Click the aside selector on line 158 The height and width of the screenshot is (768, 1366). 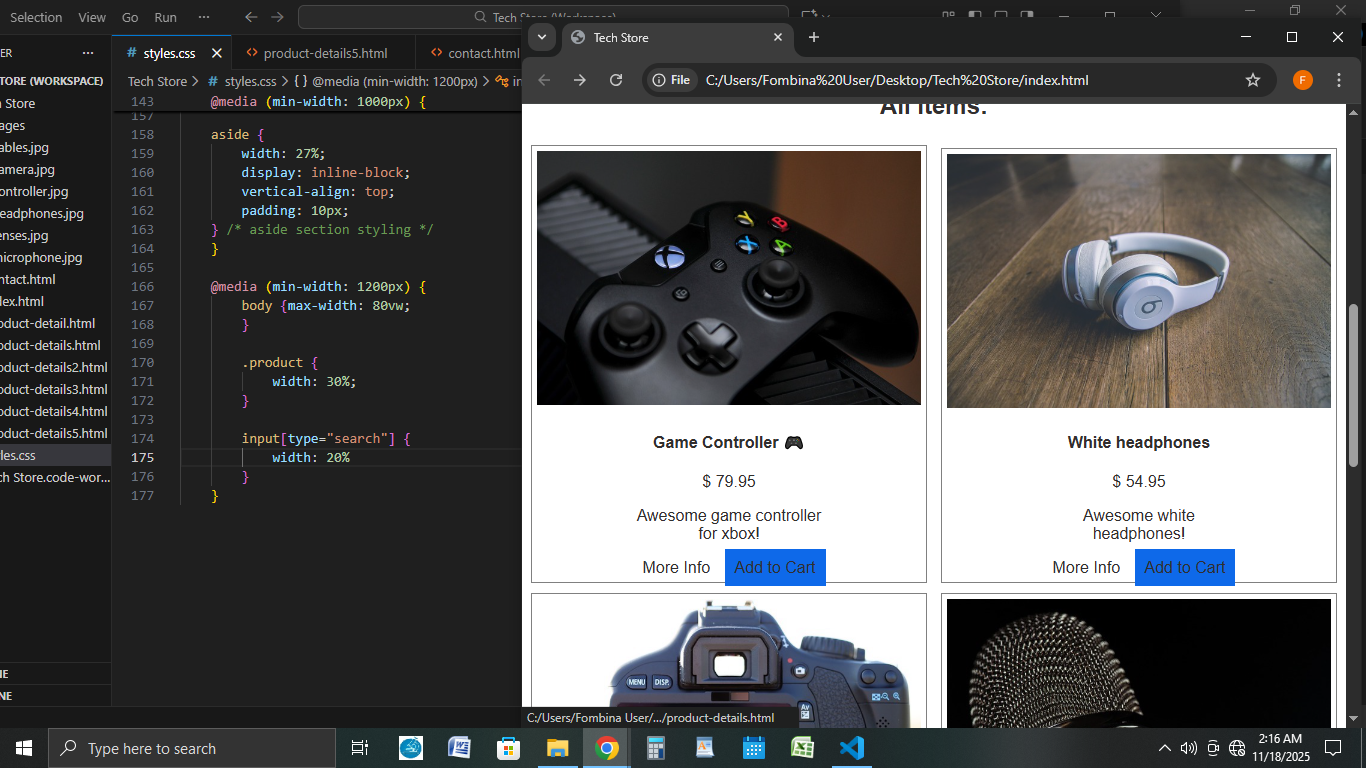coord(229,134)
